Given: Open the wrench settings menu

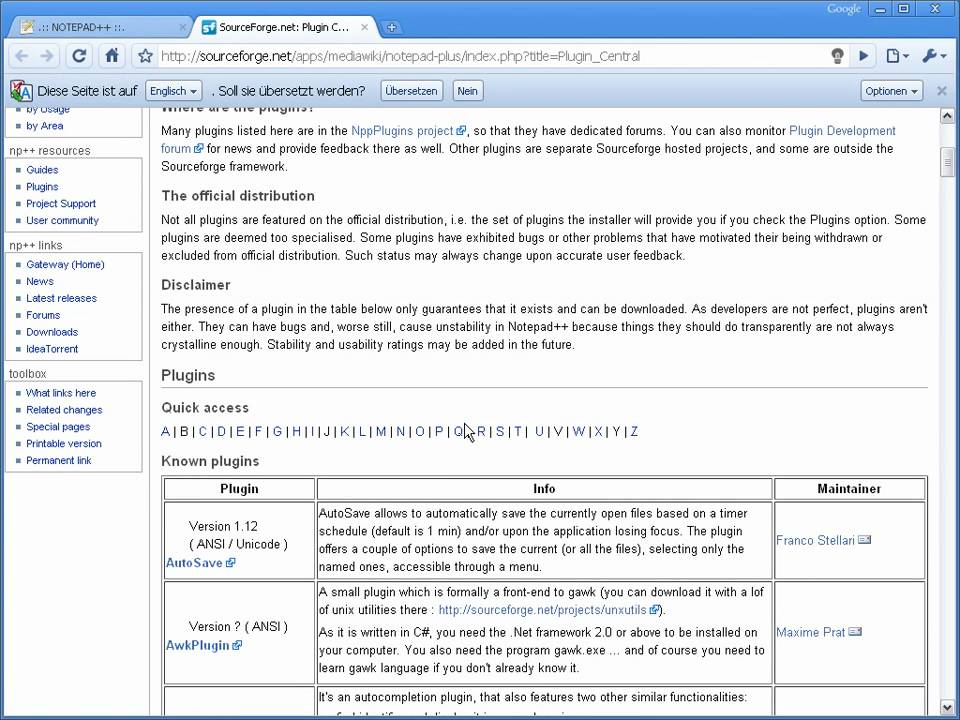Looking at the screenshot, I should pyautogui.click(x=934, y=56).
